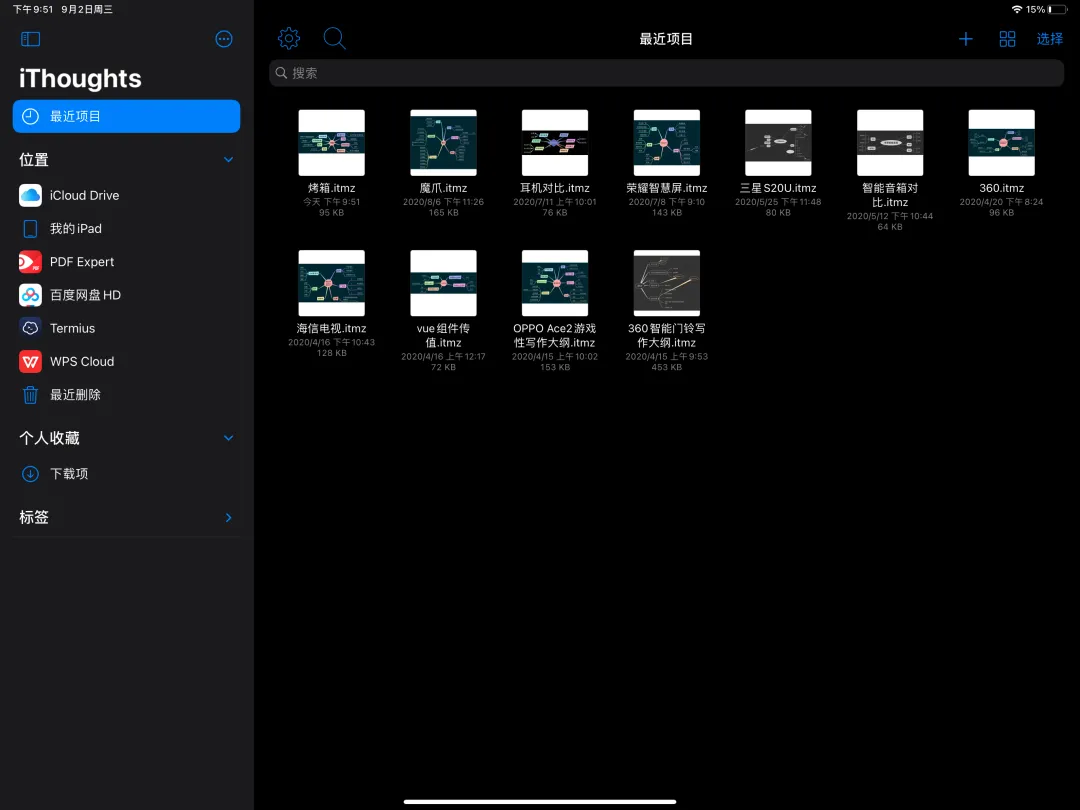Click the 标签 section header
This screenshot has height=810, width=1080.
(x=34, y=517)
